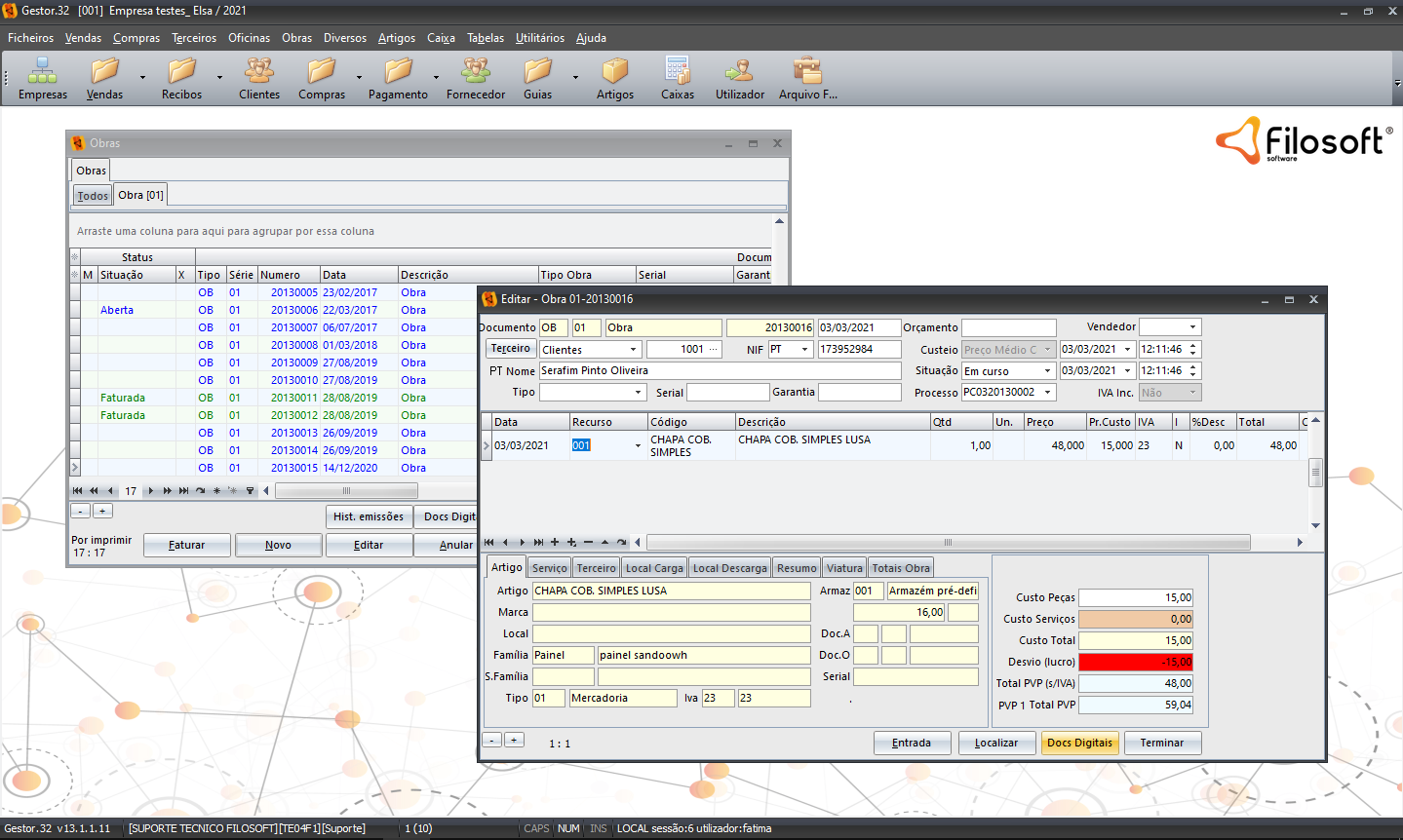Click the red Desvio (lucro) field
1403x840 pixels.
pyautogui.click(x=1136, y=662)
